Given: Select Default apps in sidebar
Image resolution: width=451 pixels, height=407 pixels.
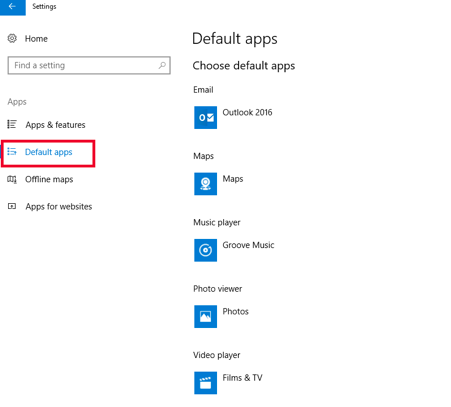Looking at the screenshot, I should (48, 152).
